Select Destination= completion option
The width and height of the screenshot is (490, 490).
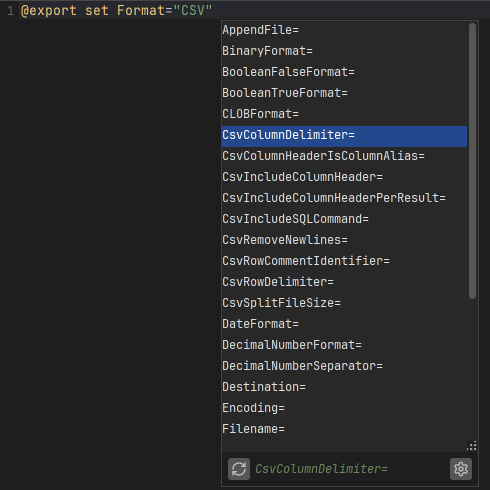[x=344, y=387]
